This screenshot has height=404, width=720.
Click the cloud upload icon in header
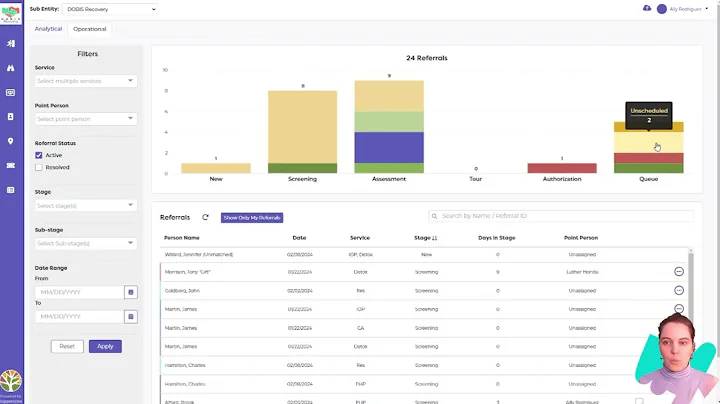647,8
